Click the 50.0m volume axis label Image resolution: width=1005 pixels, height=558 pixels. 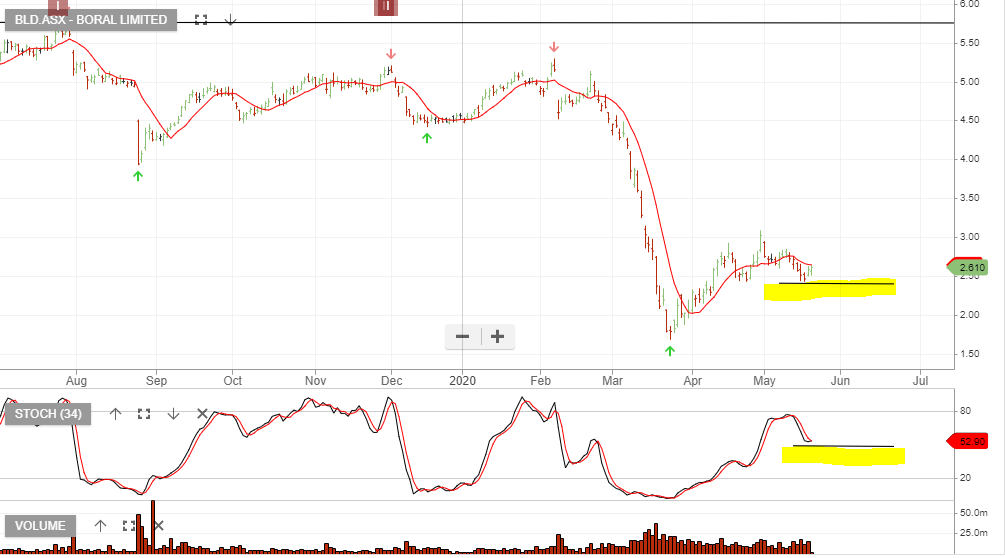coord(973,513)
